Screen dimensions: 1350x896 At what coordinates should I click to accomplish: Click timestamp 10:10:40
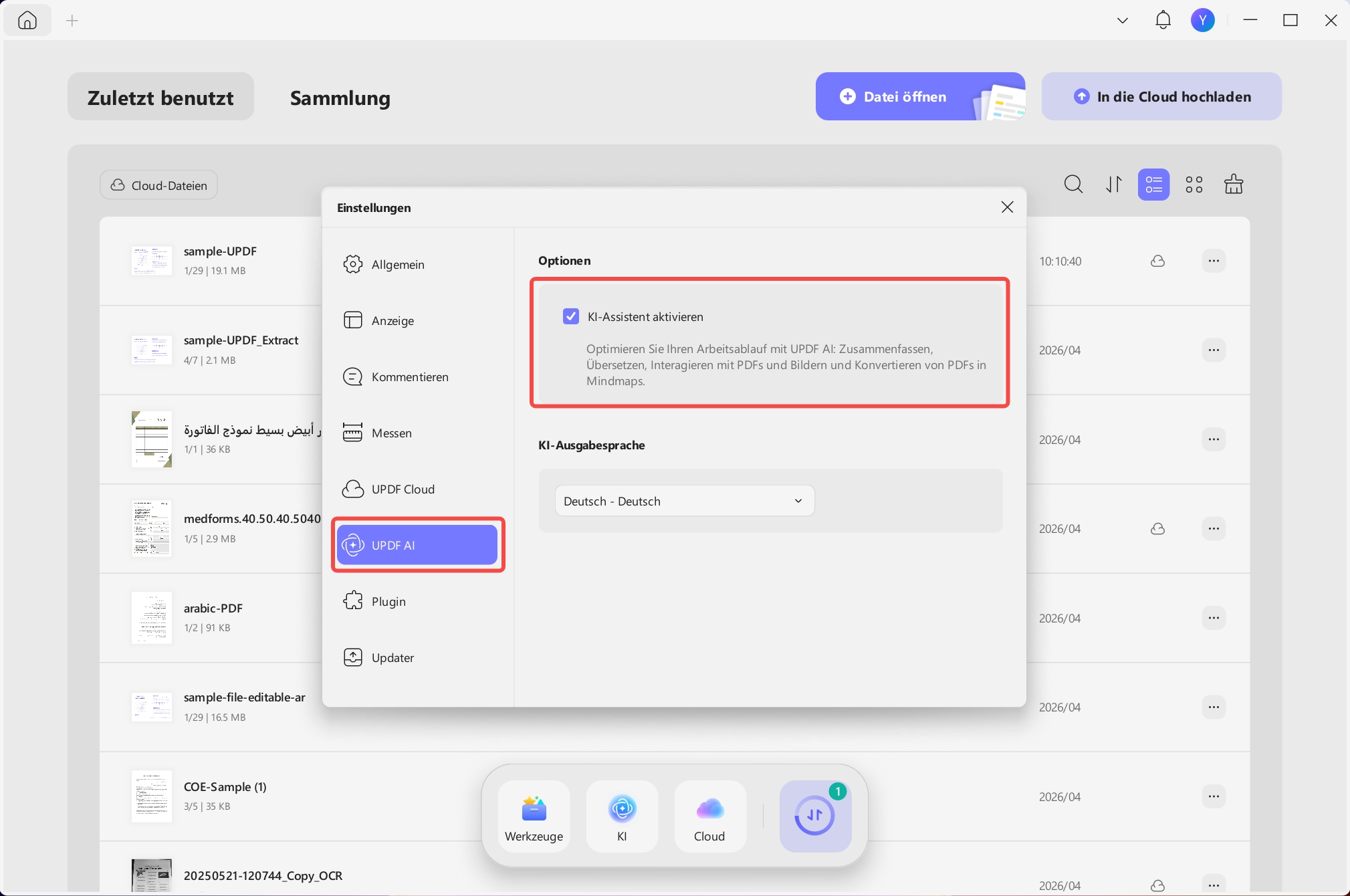coord(1060,261)
